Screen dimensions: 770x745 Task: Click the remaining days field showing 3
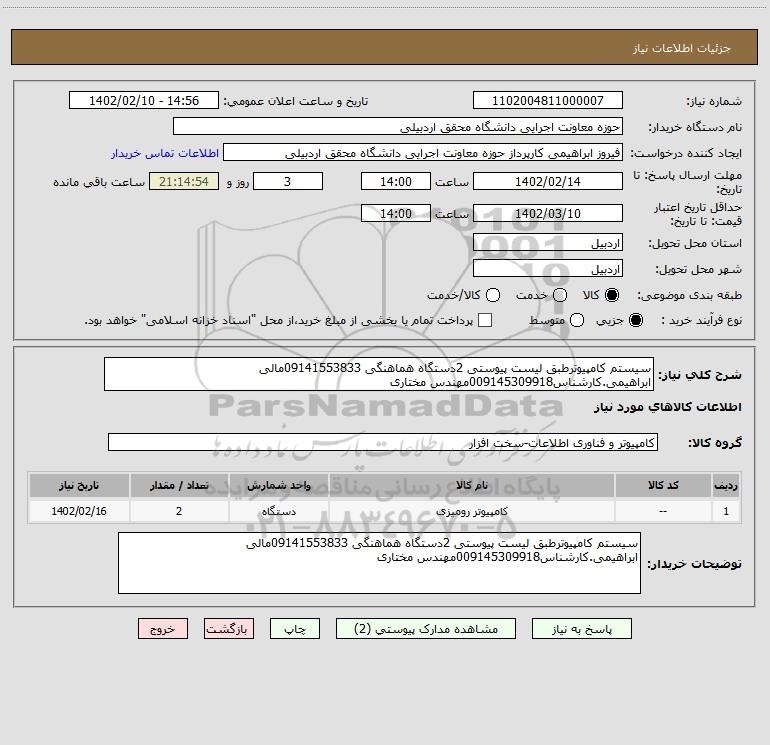pos(288,181)
